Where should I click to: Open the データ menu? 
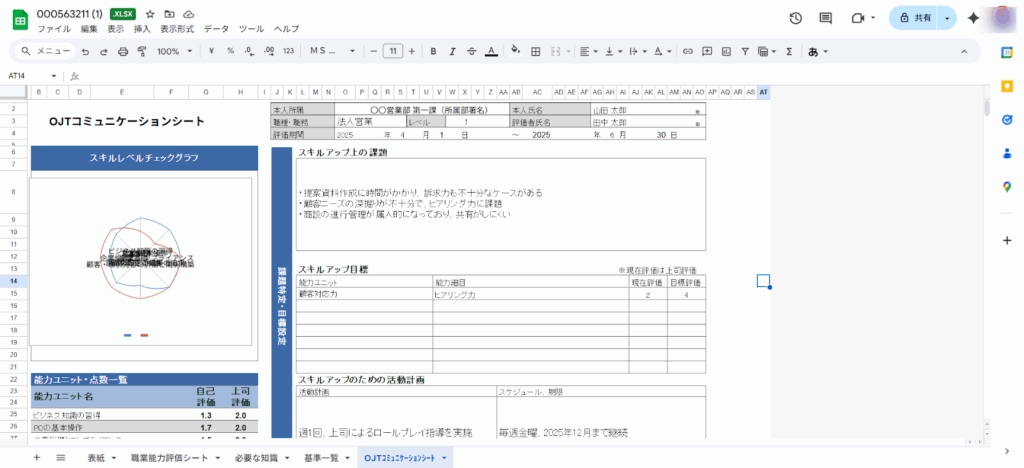pos(216,29)
